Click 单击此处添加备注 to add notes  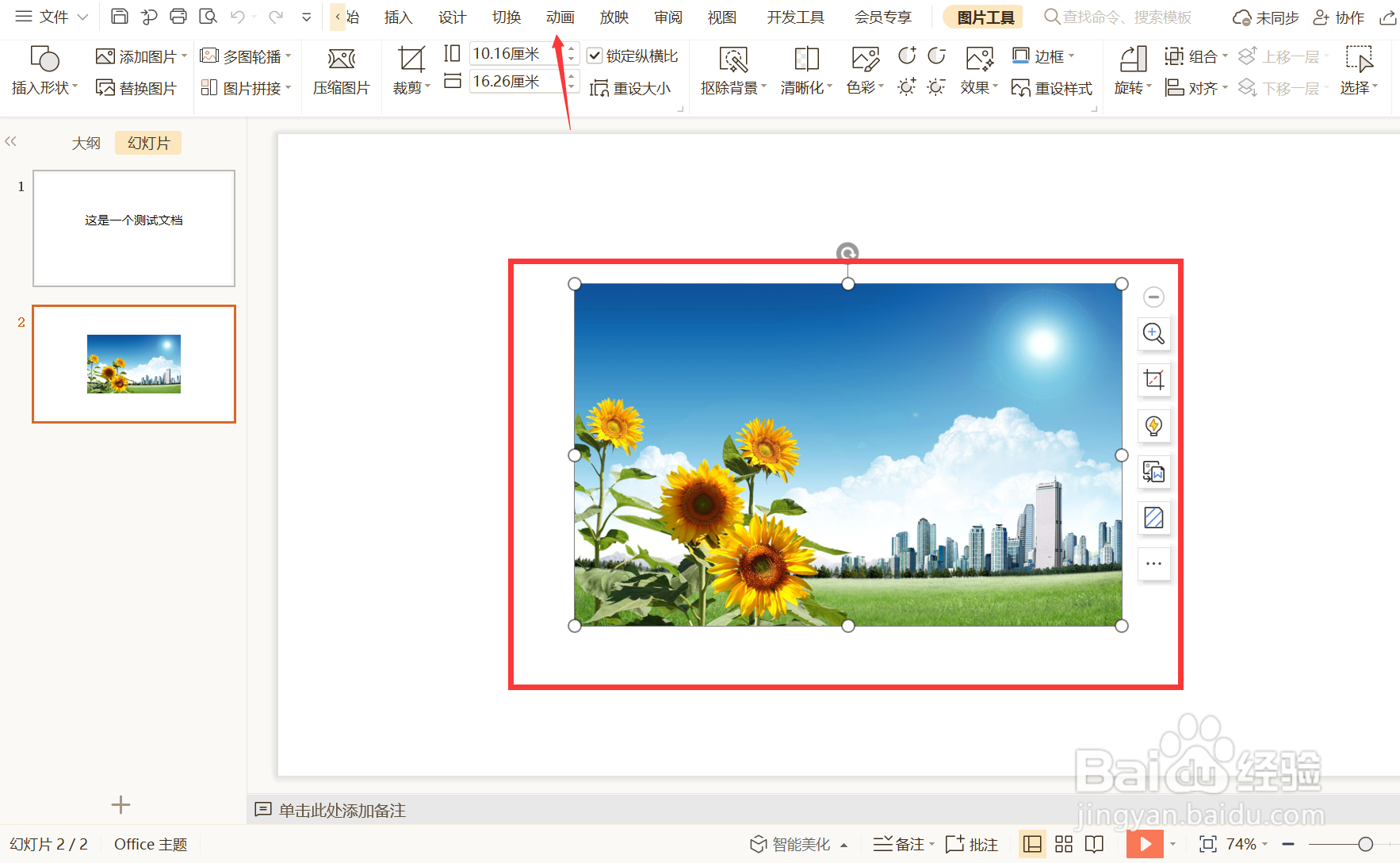(342, 810)
